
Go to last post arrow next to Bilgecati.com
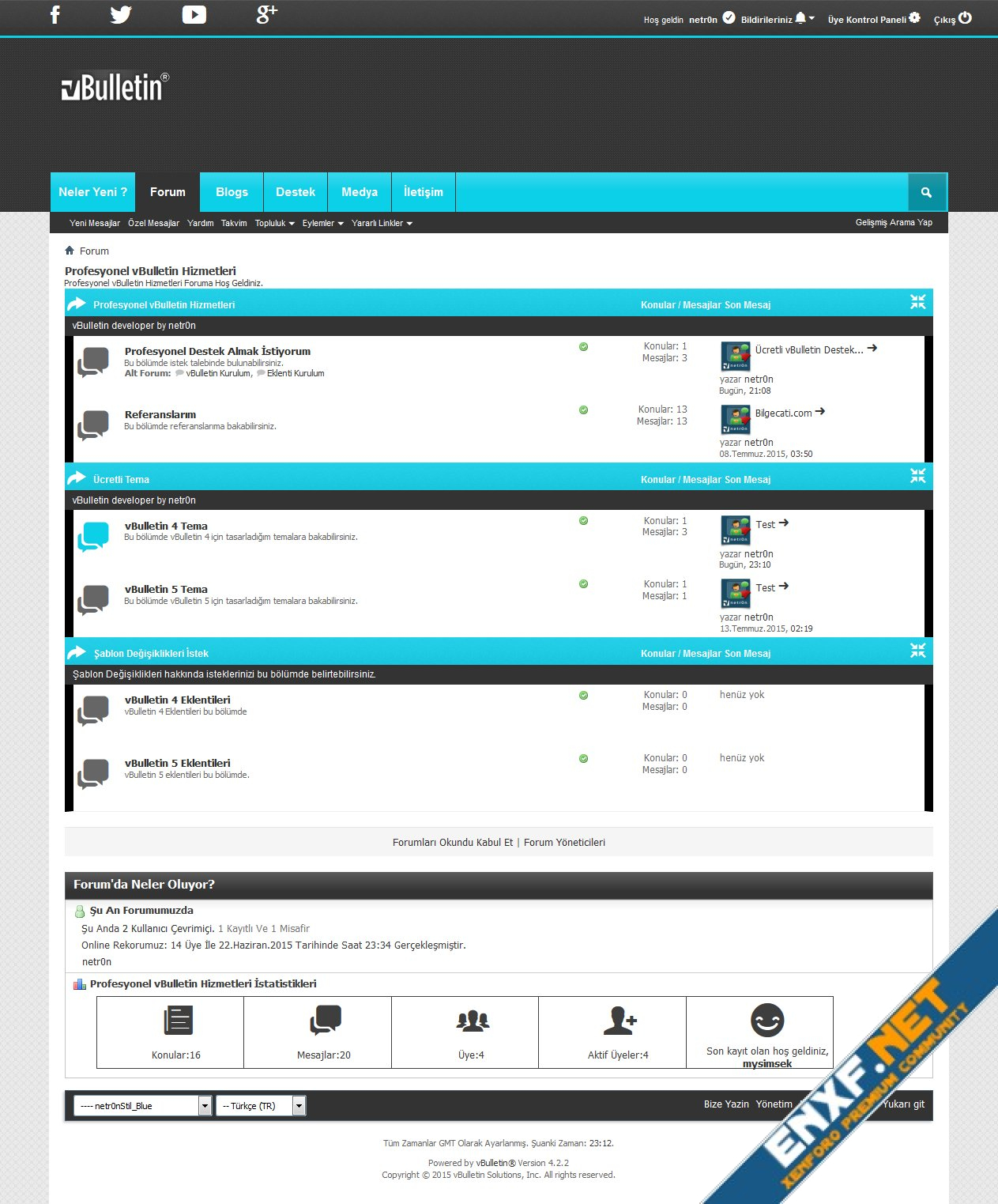[x=820, y=411]
